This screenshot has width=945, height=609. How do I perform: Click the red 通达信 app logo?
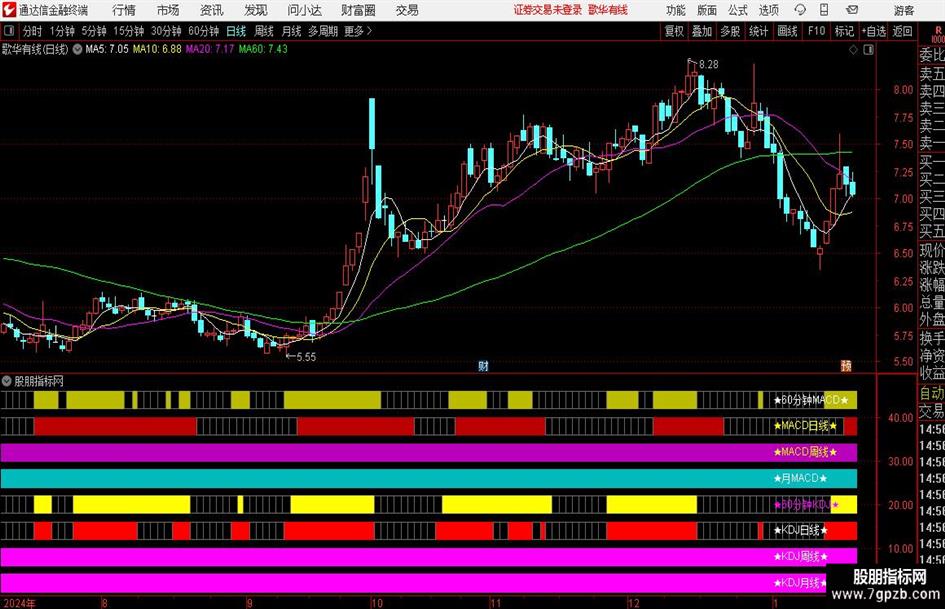coord(8,10)
